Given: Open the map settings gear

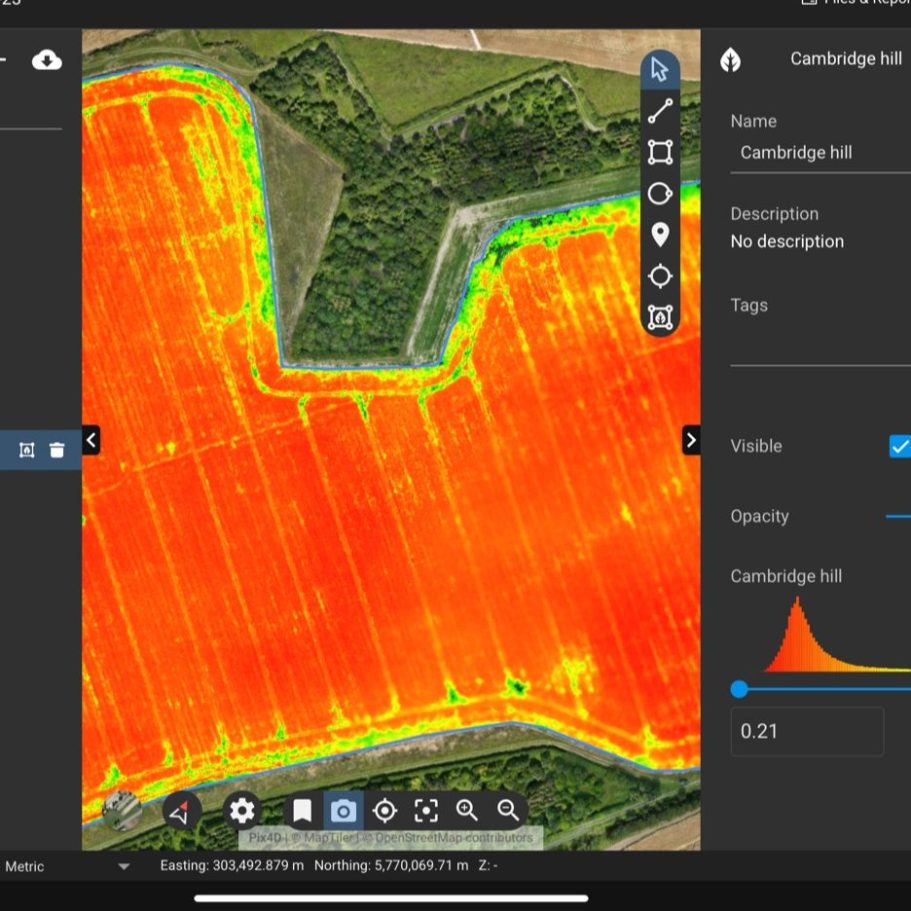Looking at the screenshot, I should point(240,810).
